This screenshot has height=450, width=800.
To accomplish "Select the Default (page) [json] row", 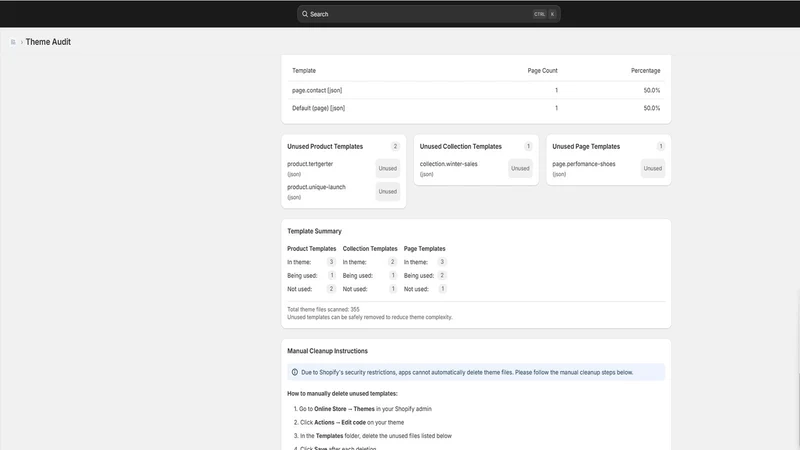I will pyautogui.click(x=476, y=108).
